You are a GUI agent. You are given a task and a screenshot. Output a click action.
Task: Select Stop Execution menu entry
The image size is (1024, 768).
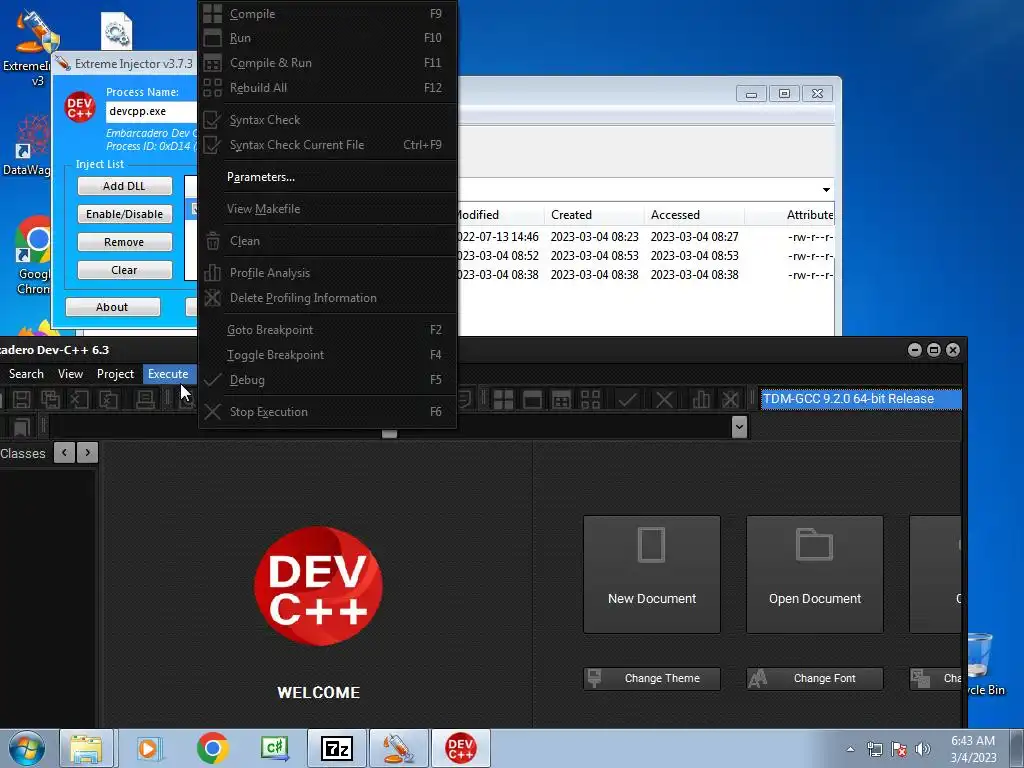pyautogui.click(x=327, y=412)
